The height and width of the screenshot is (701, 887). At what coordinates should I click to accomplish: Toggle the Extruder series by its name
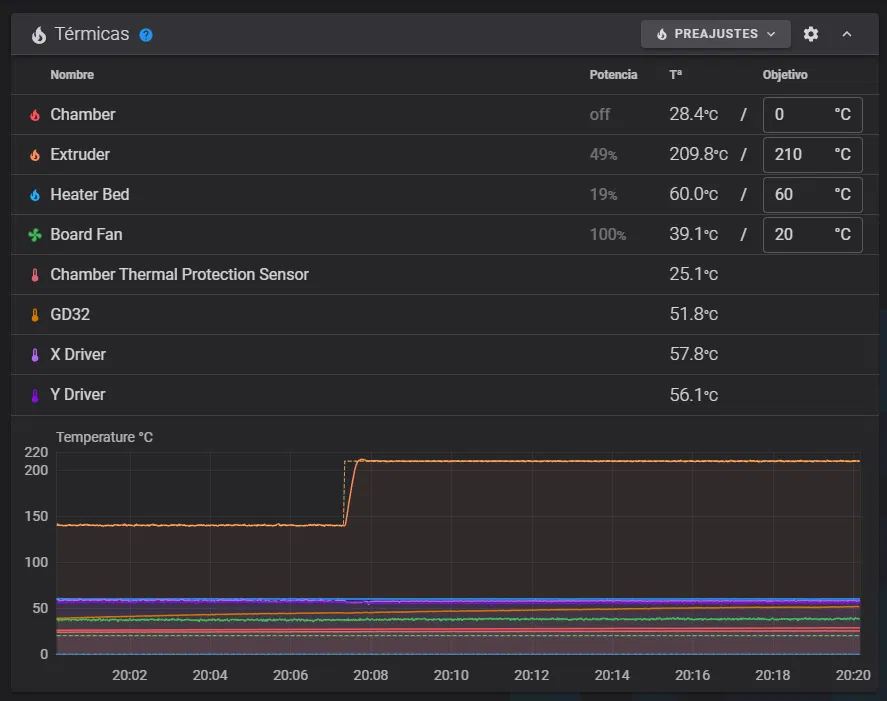click(x=80, y=155)
